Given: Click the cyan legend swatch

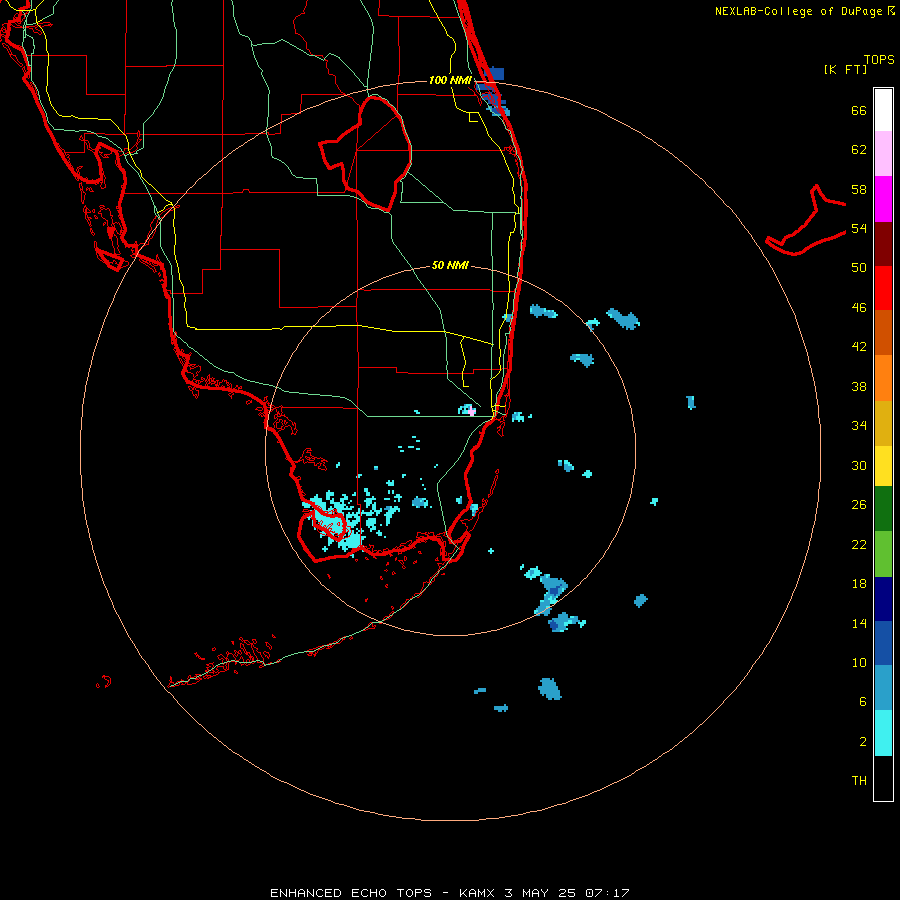Looking at the screenshot, I should 883,733.
